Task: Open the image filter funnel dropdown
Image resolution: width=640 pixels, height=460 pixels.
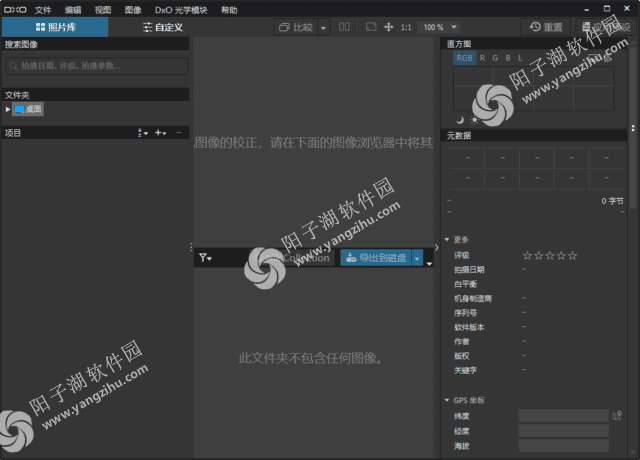Action: [x=205, y=258]
